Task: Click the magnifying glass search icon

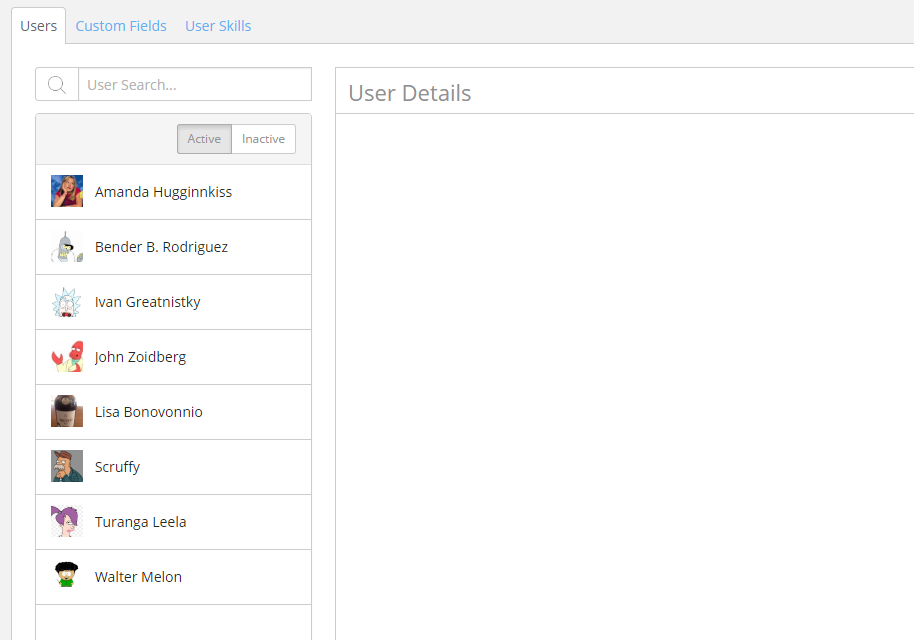Action: tap(56, 84)
